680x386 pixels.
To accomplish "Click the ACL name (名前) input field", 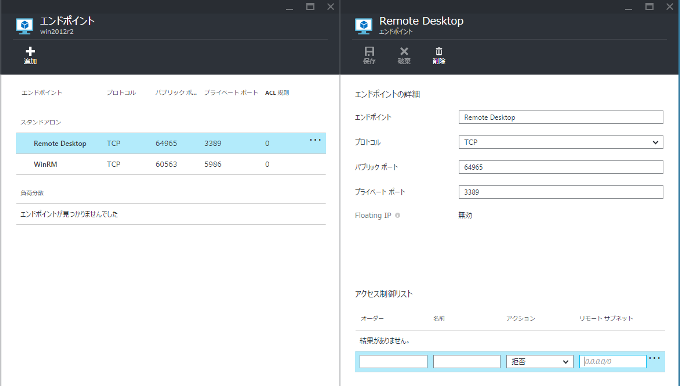I will [467, 362].
